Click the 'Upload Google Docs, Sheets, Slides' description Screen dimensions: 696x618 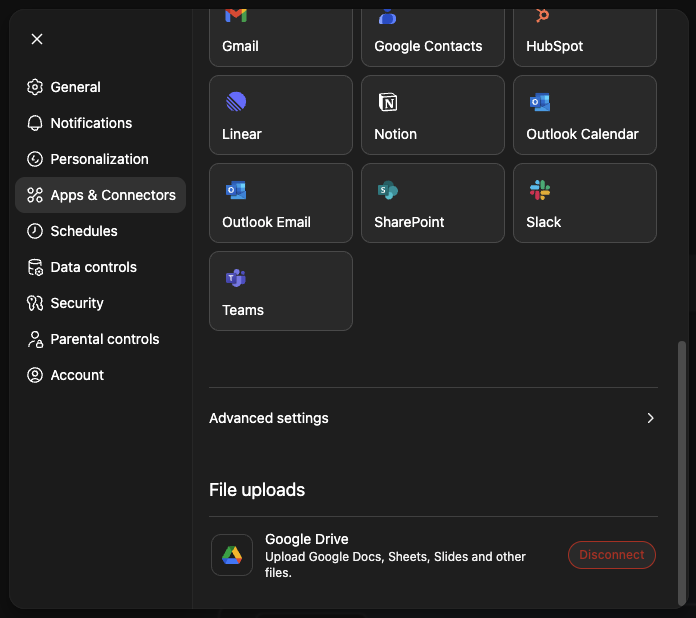click(395, 564)
